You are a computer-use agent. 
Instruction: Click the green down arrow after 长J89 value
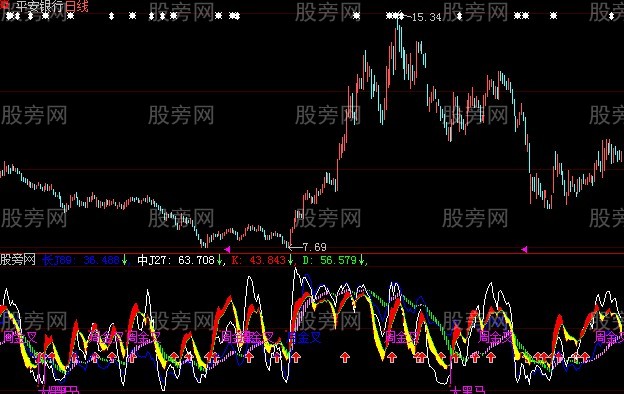coord(124,260)
